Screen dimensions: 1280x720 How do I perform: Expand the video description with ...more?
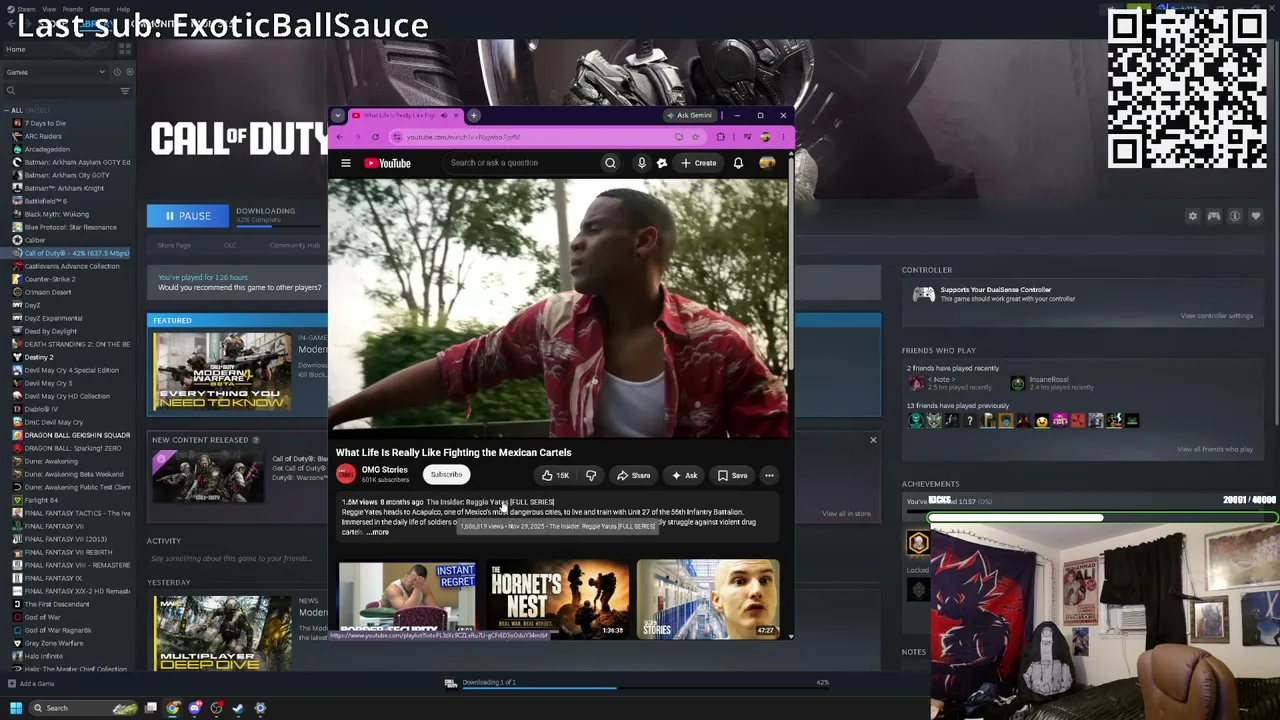pos(377,532)
